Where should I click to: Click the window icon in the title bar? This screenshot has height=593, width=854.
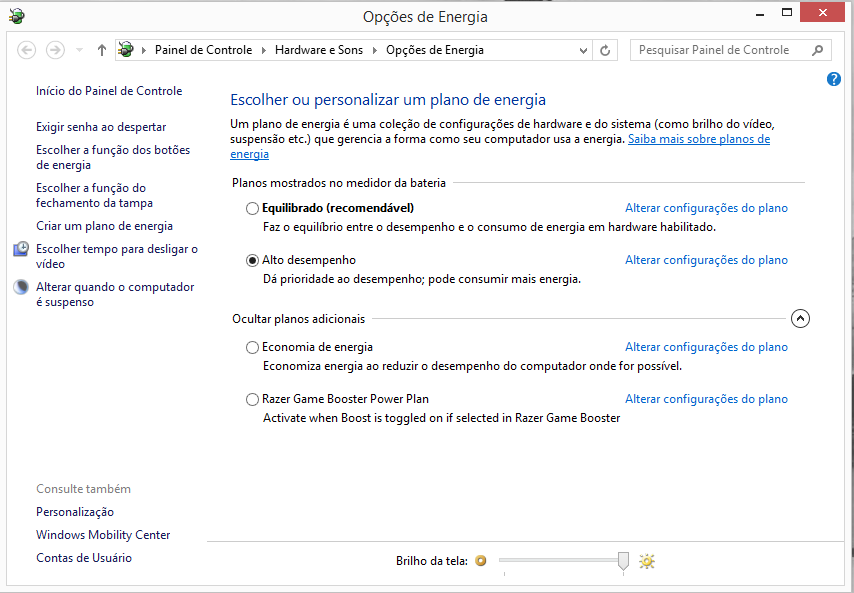coord(17,16)
